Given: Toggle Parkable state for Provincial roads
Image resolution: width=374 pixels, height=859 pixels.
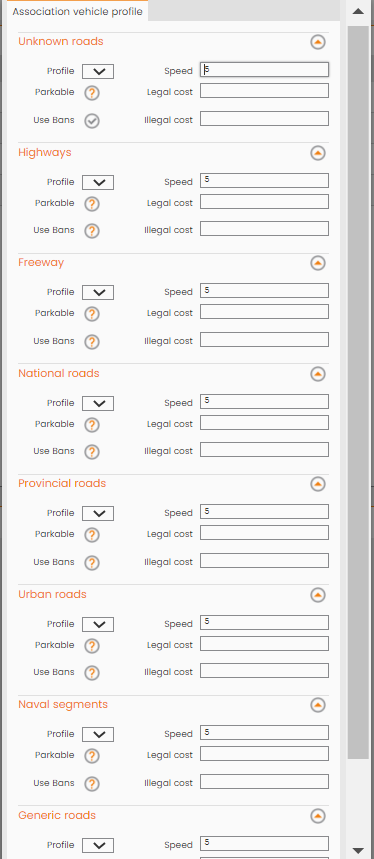Looking at the screenshot, I should pos(92,535).
